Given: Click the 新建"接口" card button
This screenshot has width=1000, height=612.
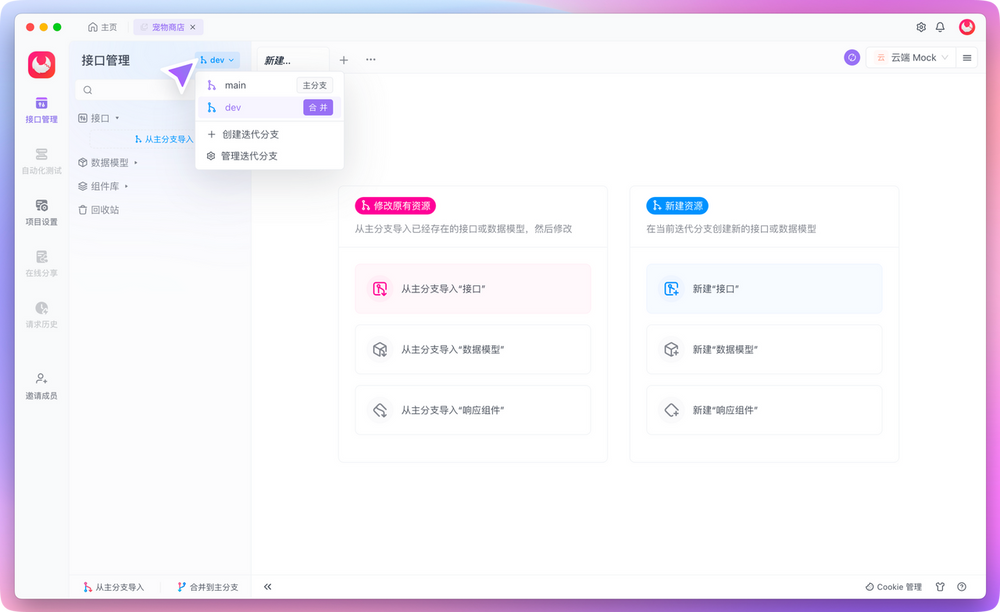Looking at the screenshot, I should pyautogui.click(x=764, y=288).
